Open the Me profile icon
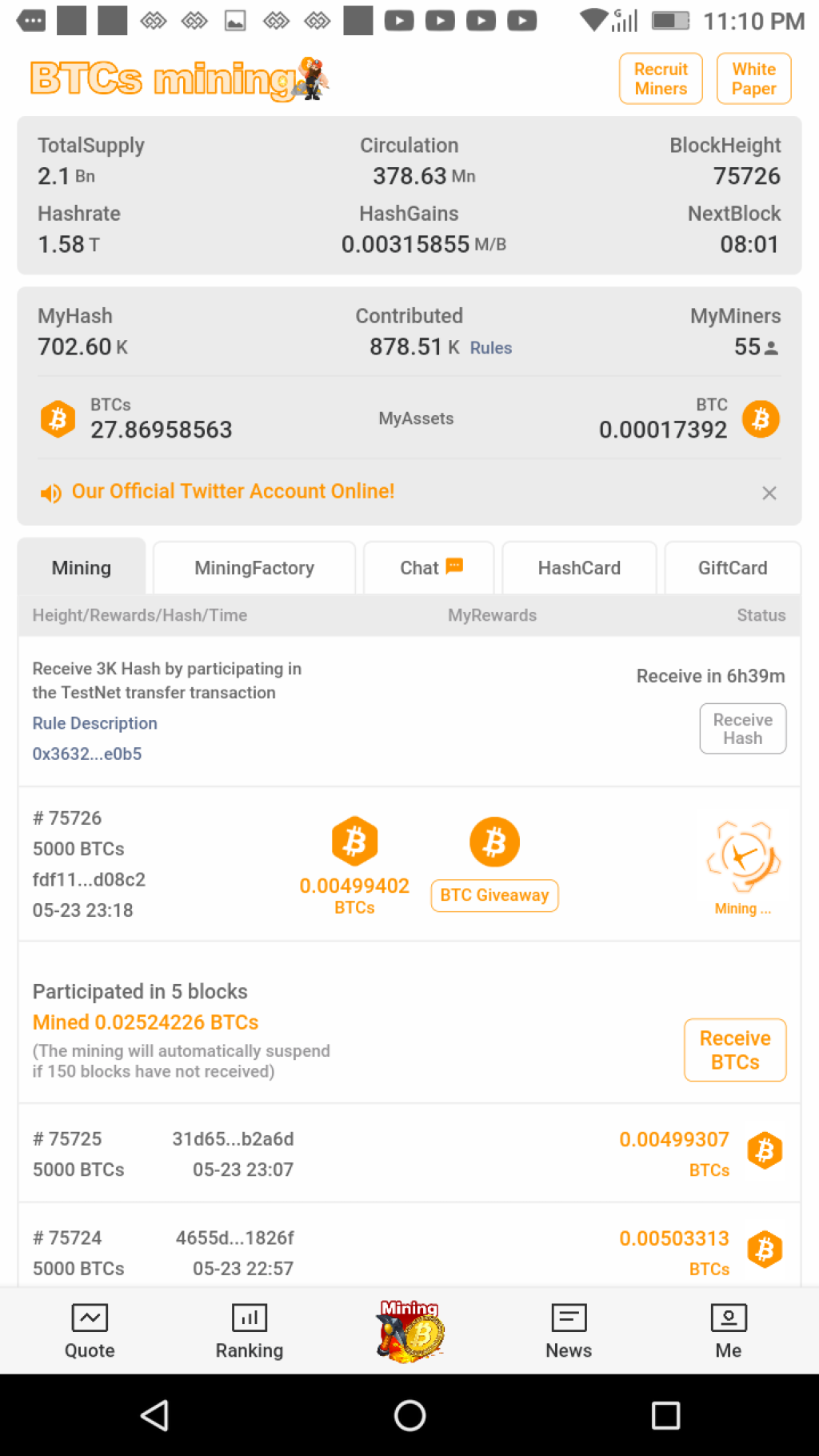The image size is (819, 1456). tap(729, 1317)
